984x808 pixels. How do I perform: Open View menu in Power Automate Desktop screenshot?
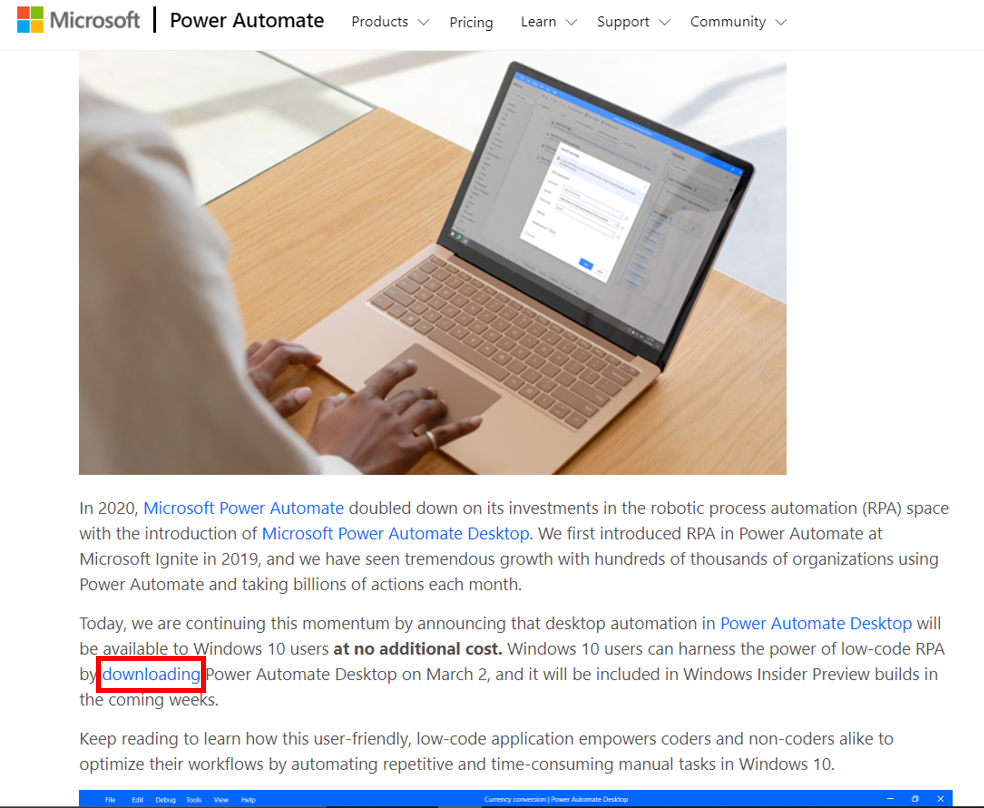point(221,800)
